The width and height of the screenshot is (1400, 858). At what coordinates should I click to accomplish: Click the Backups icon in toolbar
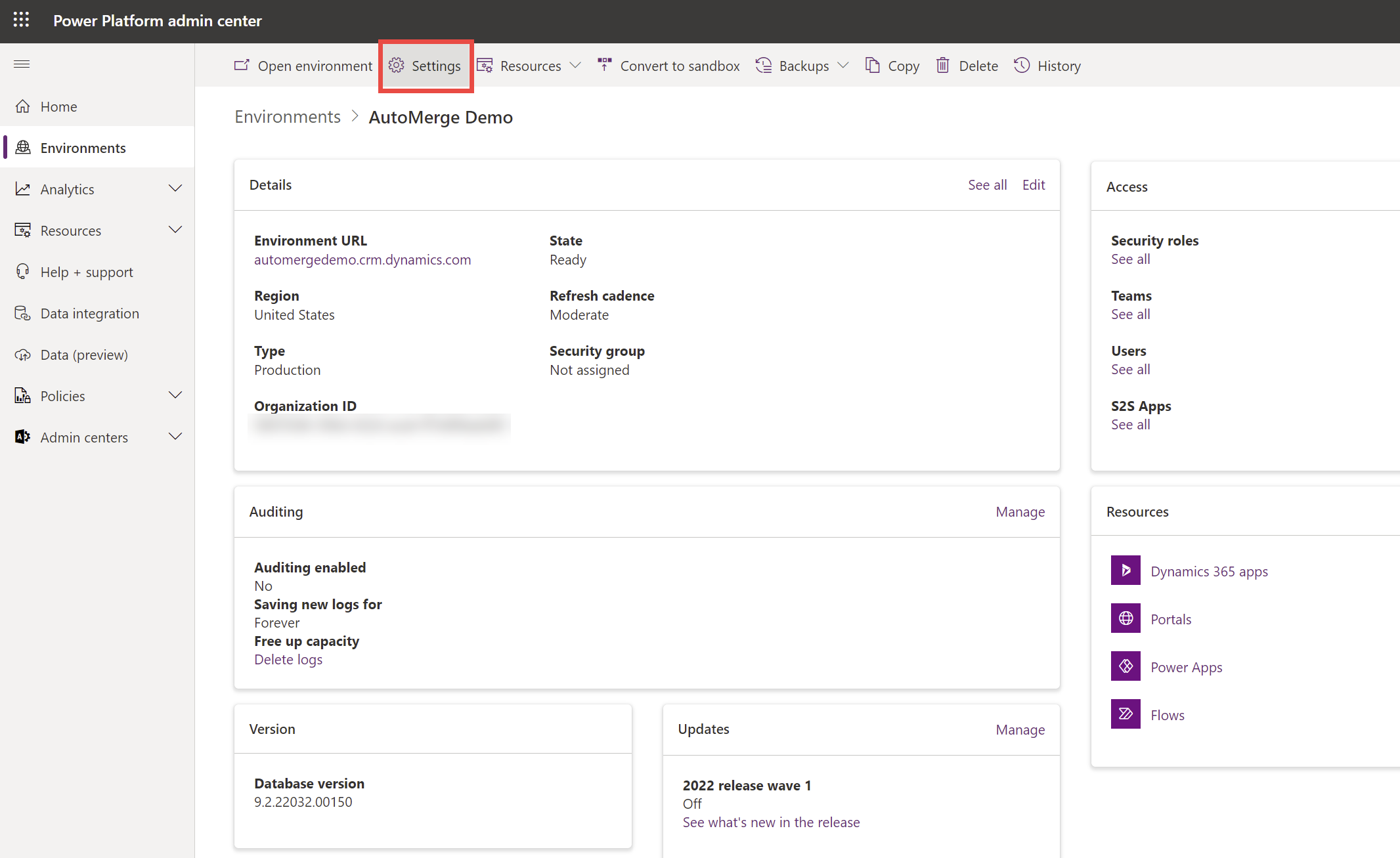(x=764, y=65)
